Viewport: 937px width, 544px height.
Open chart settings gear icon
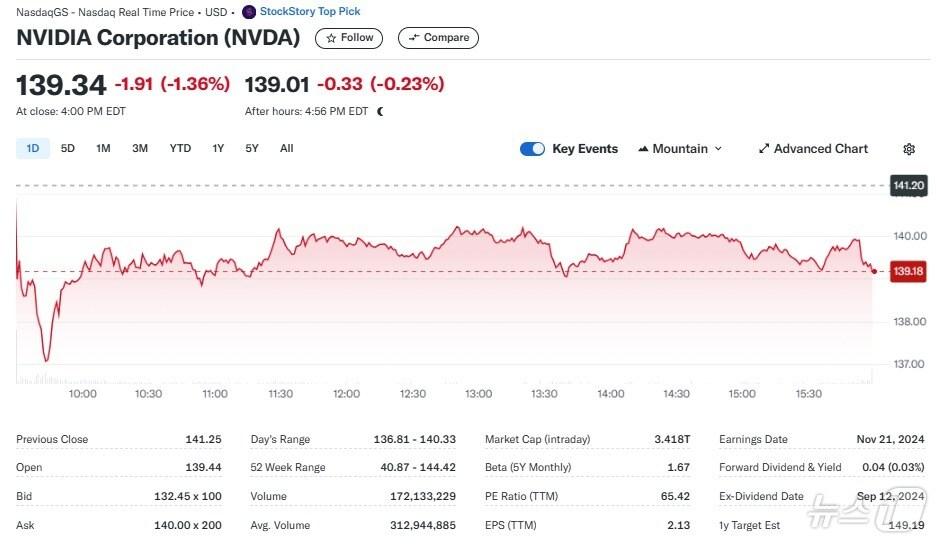pyautogui.click(x=908, y=149)
